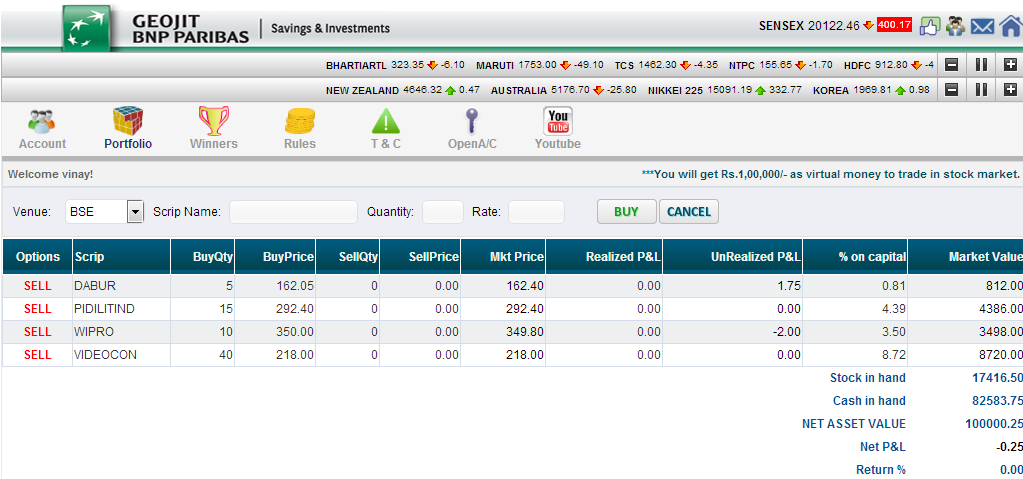Open the Account icon

tap(42, 121)
